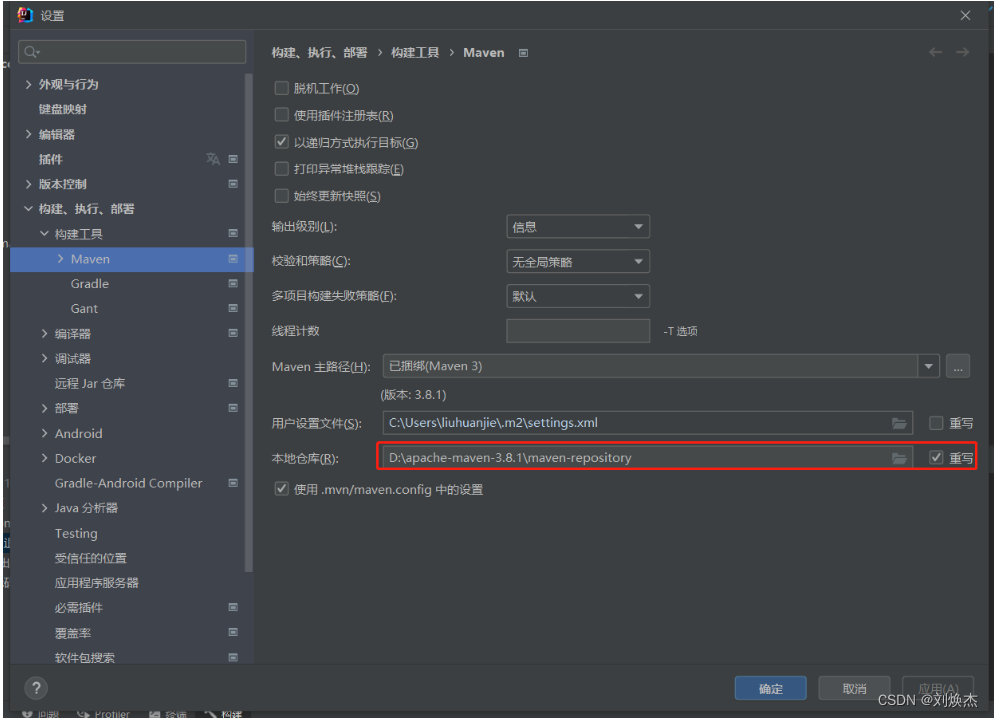Click project-level icon beside 编译器

pos(233,333)
